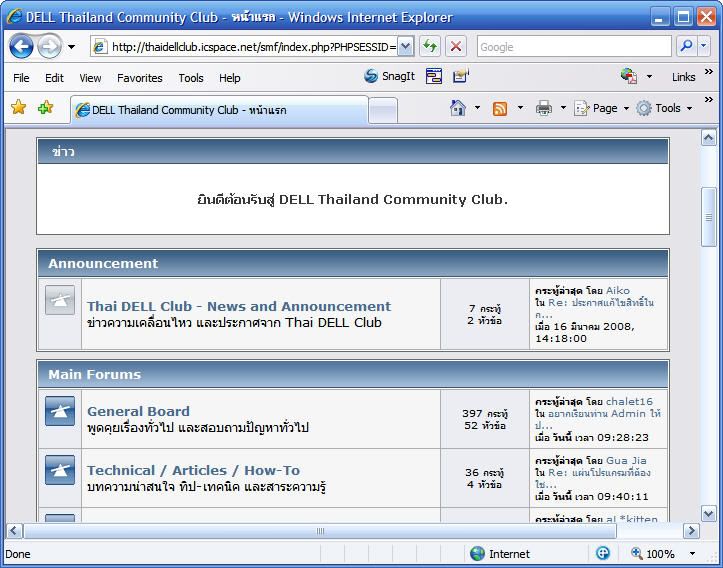The height and width of the screenshot is (568, 723).
Task: Click the General Board status icon
Action: 60,411
